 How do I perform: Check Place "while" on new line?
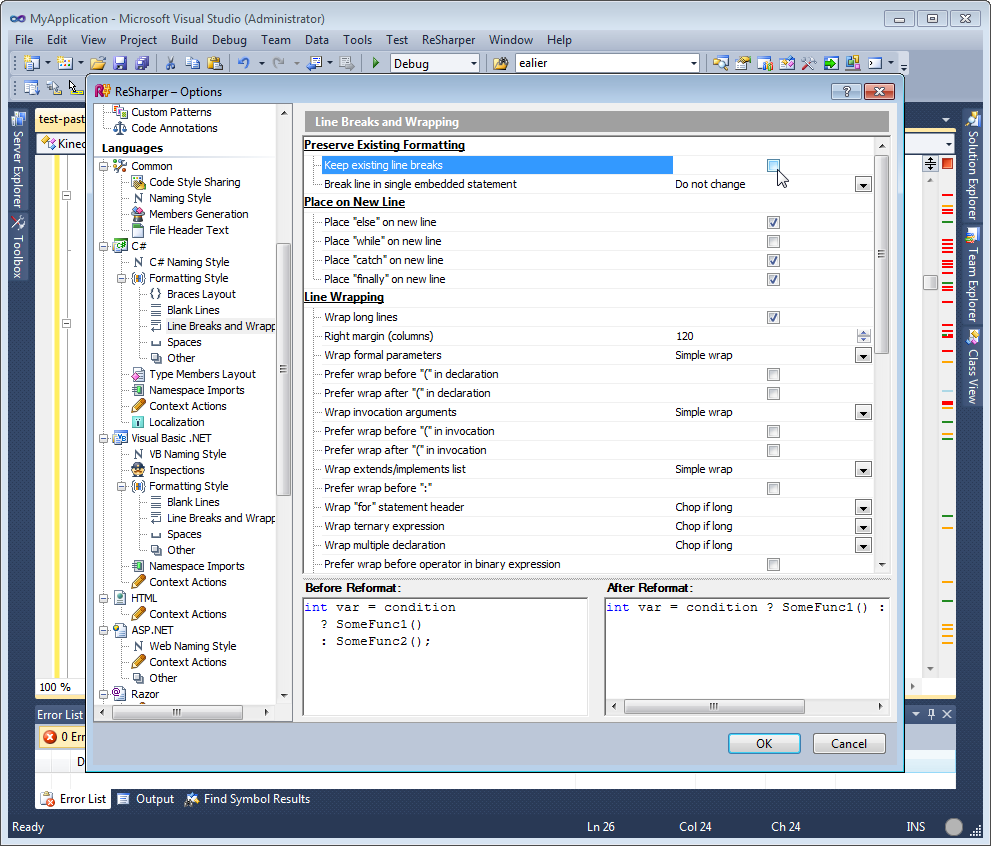[773, 241]
